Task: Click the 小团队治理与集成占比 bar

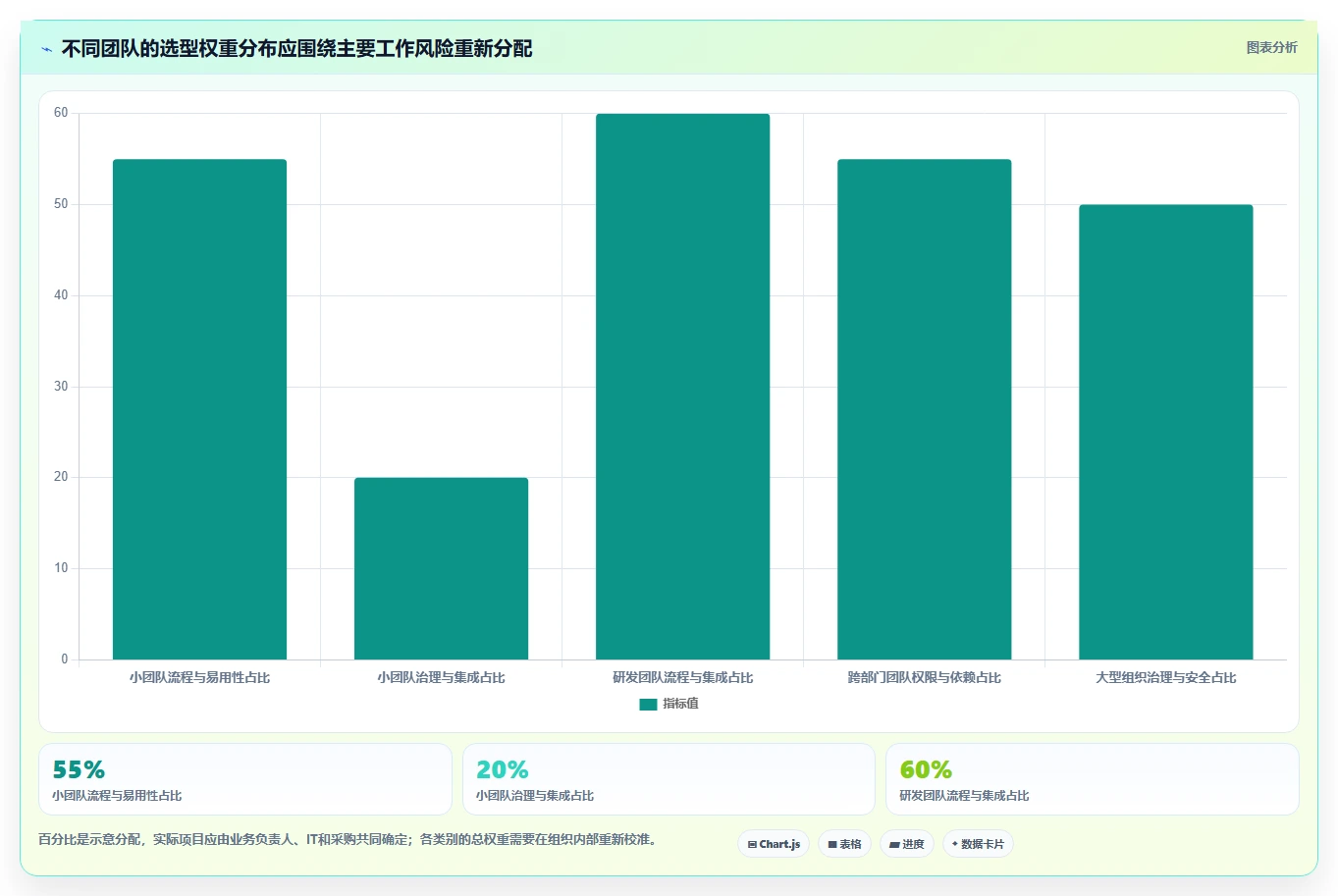Action: (441, 568)
